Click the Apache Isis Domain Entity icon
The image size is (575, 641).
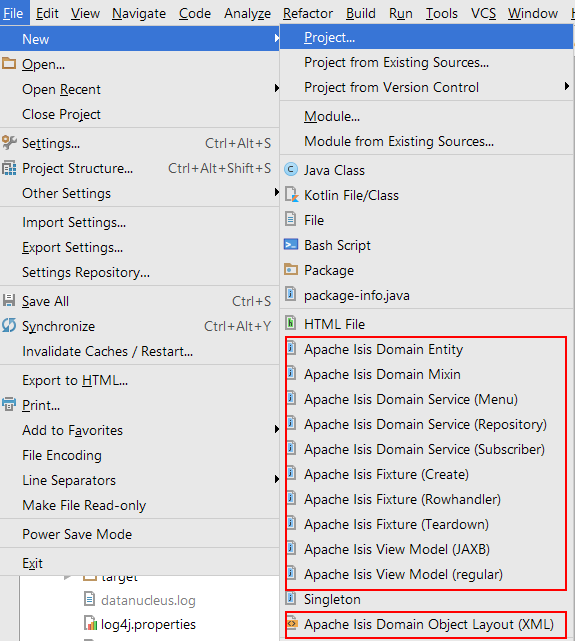pos(291,348)
